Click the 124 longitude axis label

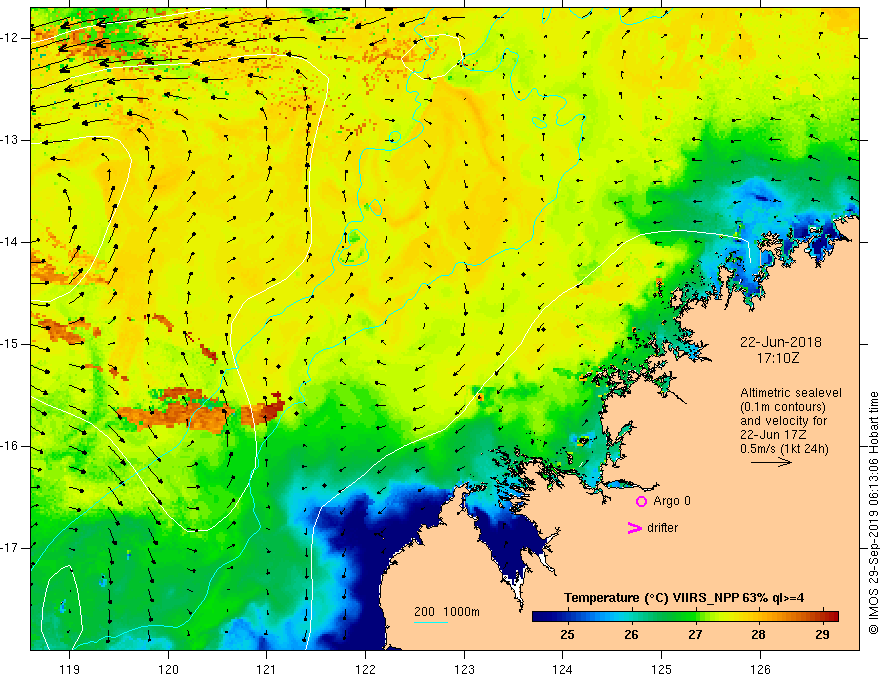(x=563, y=669)
